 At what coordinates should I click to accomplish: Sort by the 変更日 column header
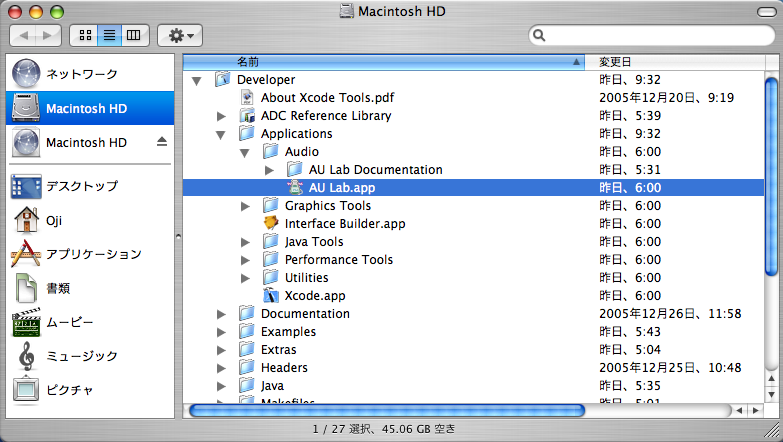click(x=674, y=62)
